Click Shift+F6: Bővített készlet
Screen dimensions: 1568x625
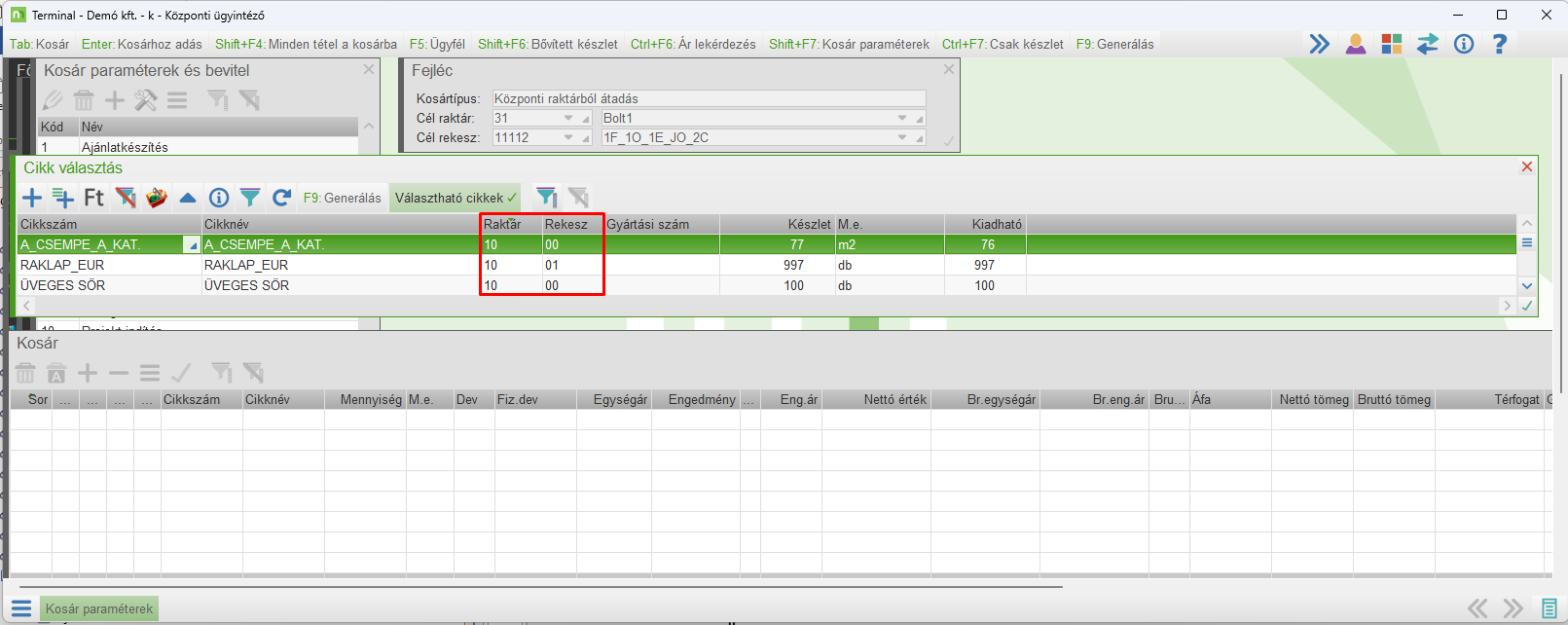(547, 44)
